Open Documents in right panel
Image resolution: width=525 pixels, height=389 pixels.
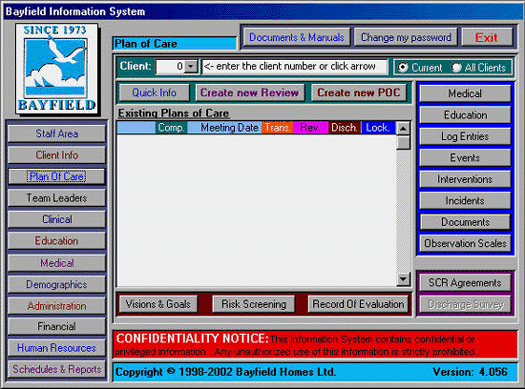coord(465,222)
